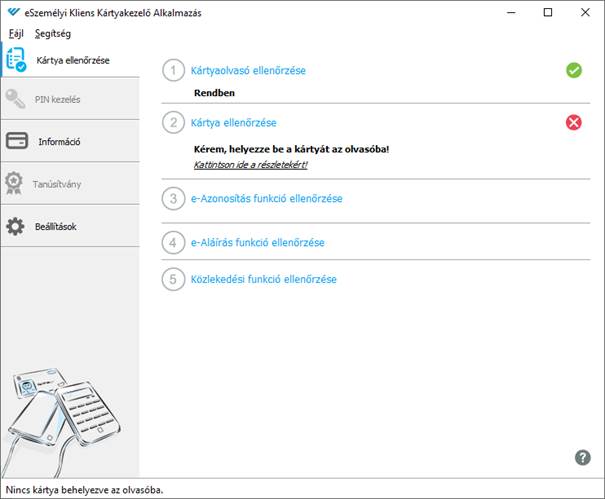Minimize the eSzemélyi Kliens window

click(x=511, y=12)
